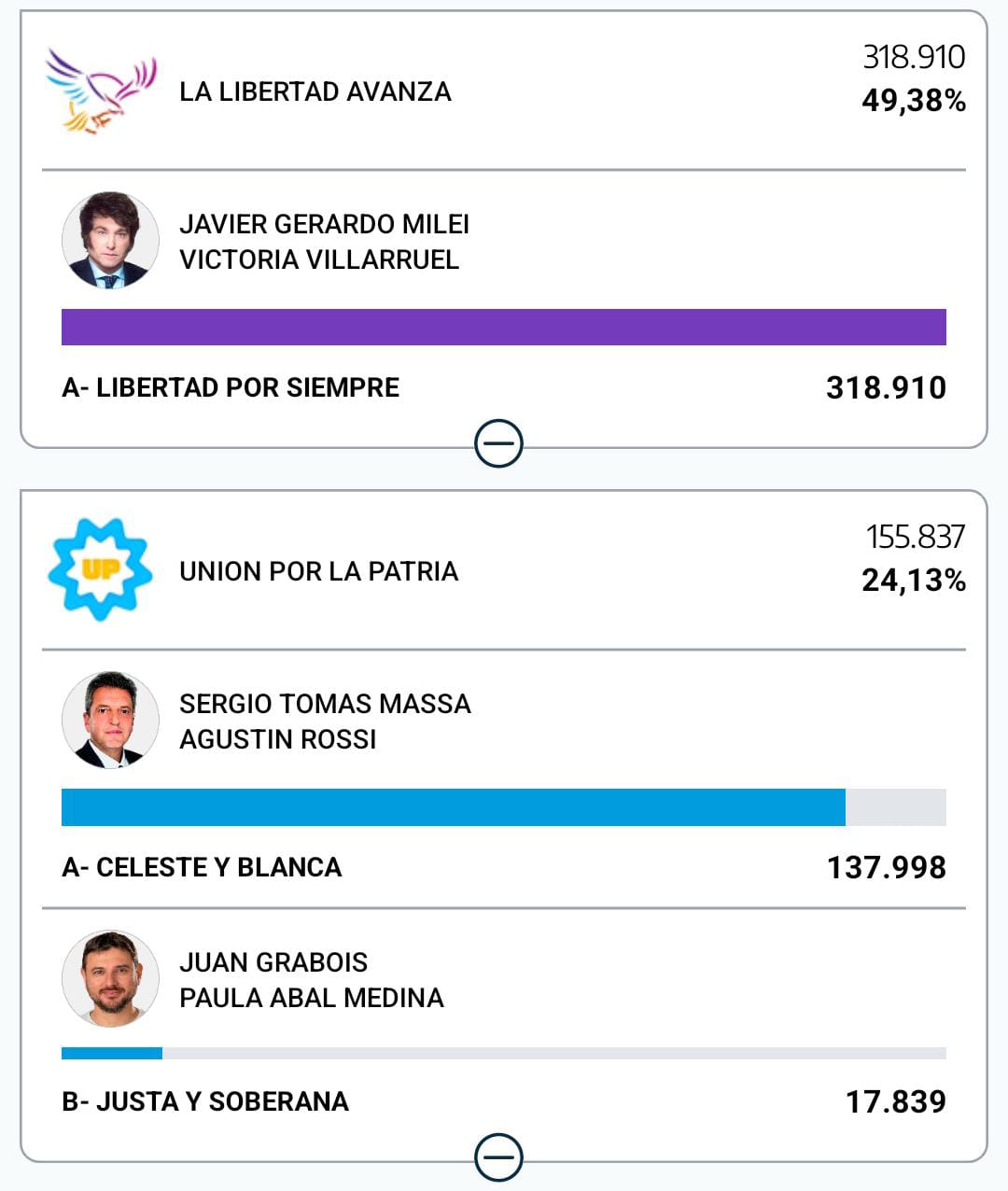Click the 17.839 vote count

pos(895,1101)
